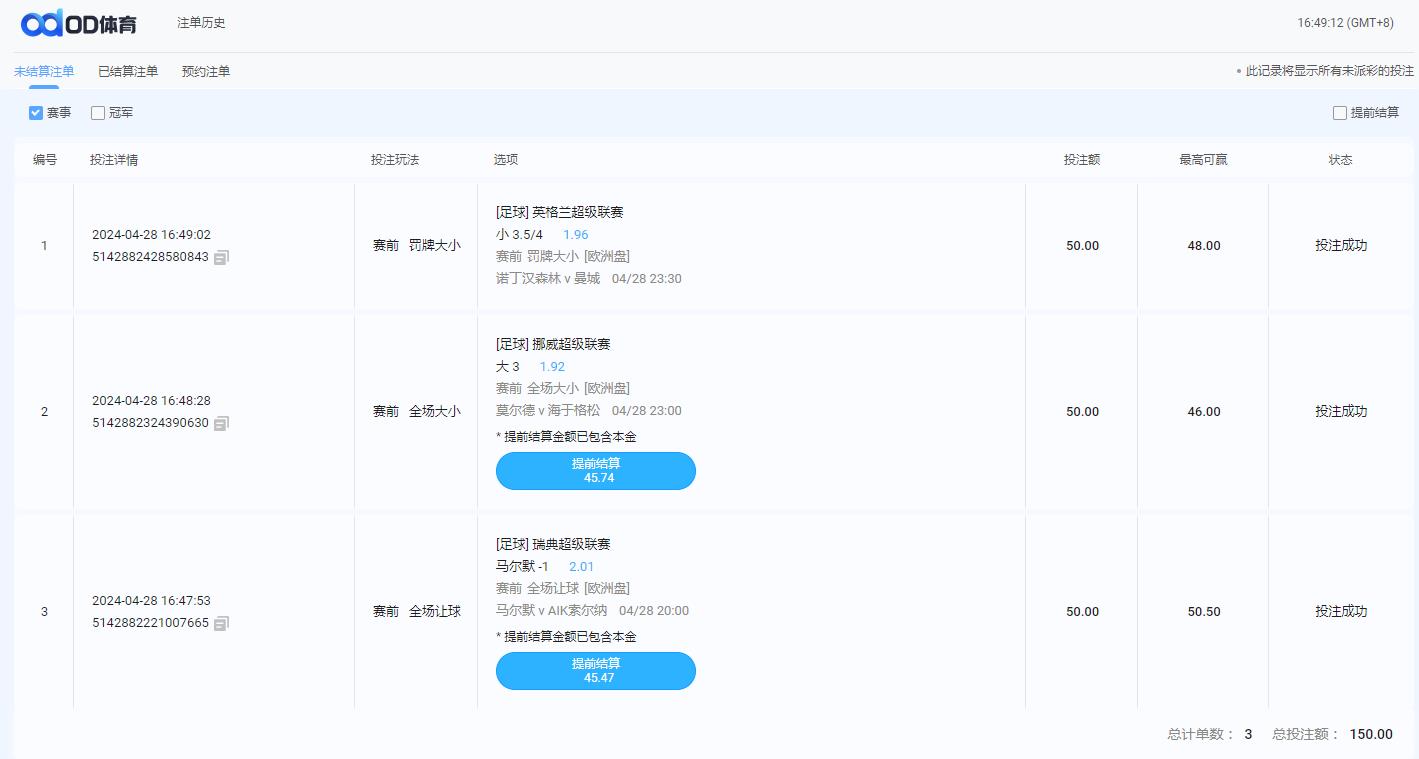Click the odds 1.96 value
1419x759 pixels.
point(576,235)
